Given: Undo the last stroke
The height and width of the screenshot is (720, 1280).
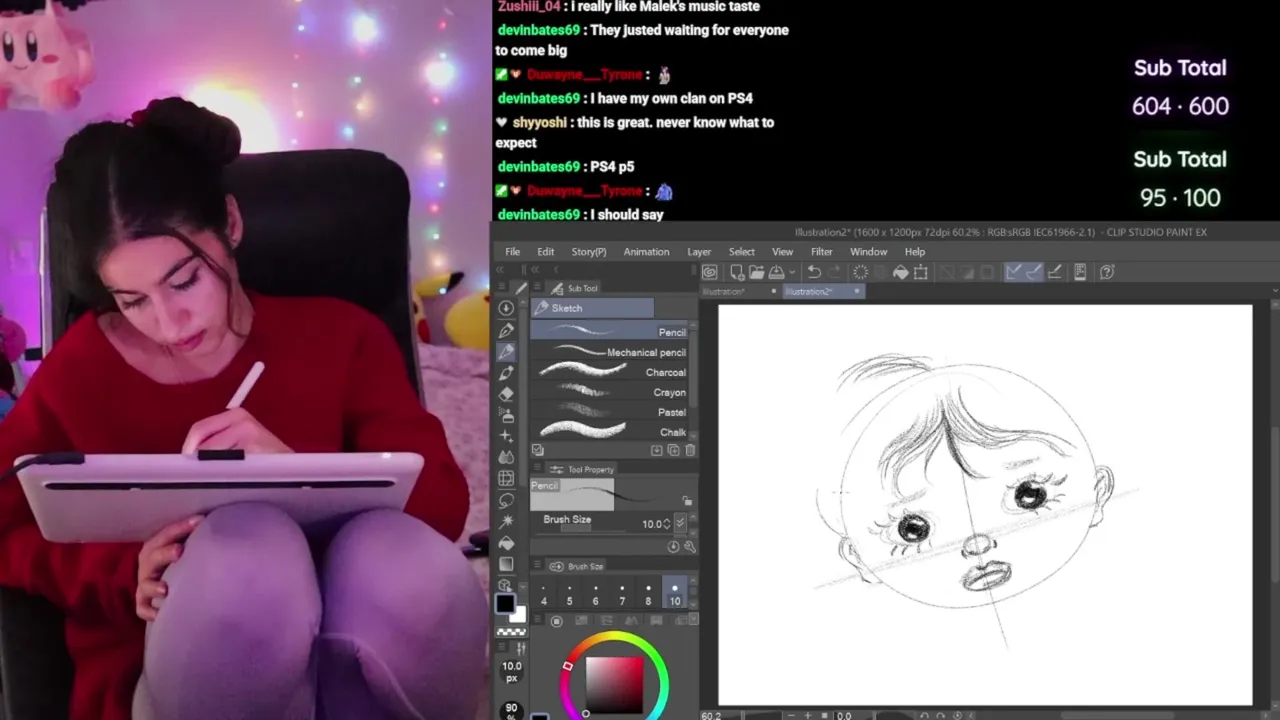Looking at the screenshot, I should point(814,272).
